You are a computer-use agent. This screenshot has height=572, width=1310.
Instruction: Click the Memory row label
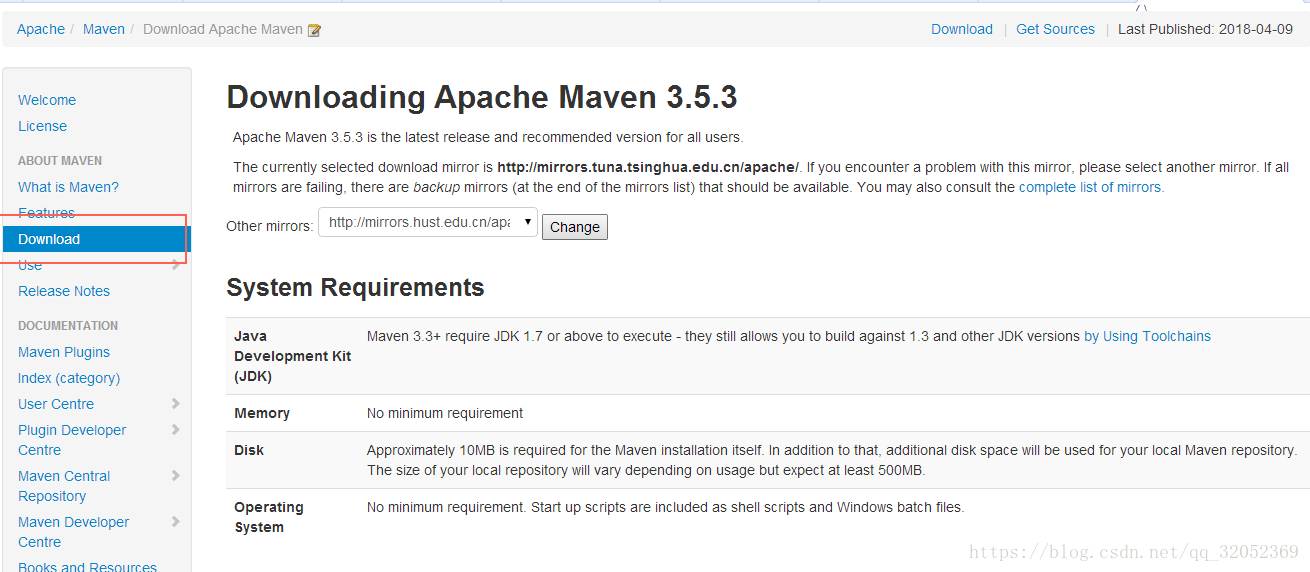[262, 413]
